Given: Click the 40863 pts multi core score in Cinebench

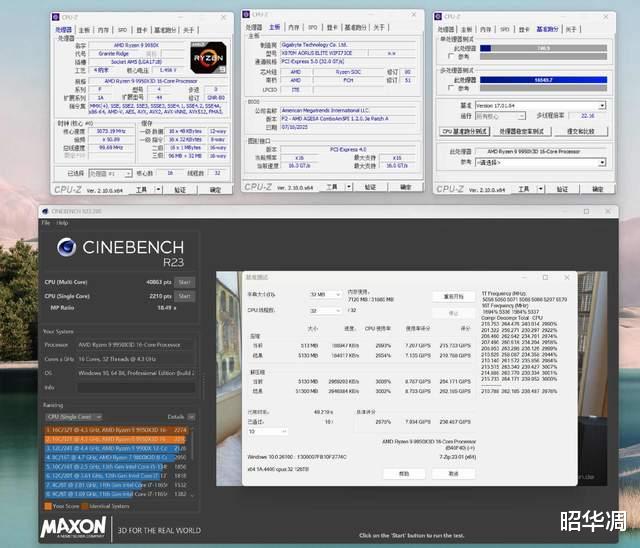Looking at the screenshot, I should [x=159, y=282].
